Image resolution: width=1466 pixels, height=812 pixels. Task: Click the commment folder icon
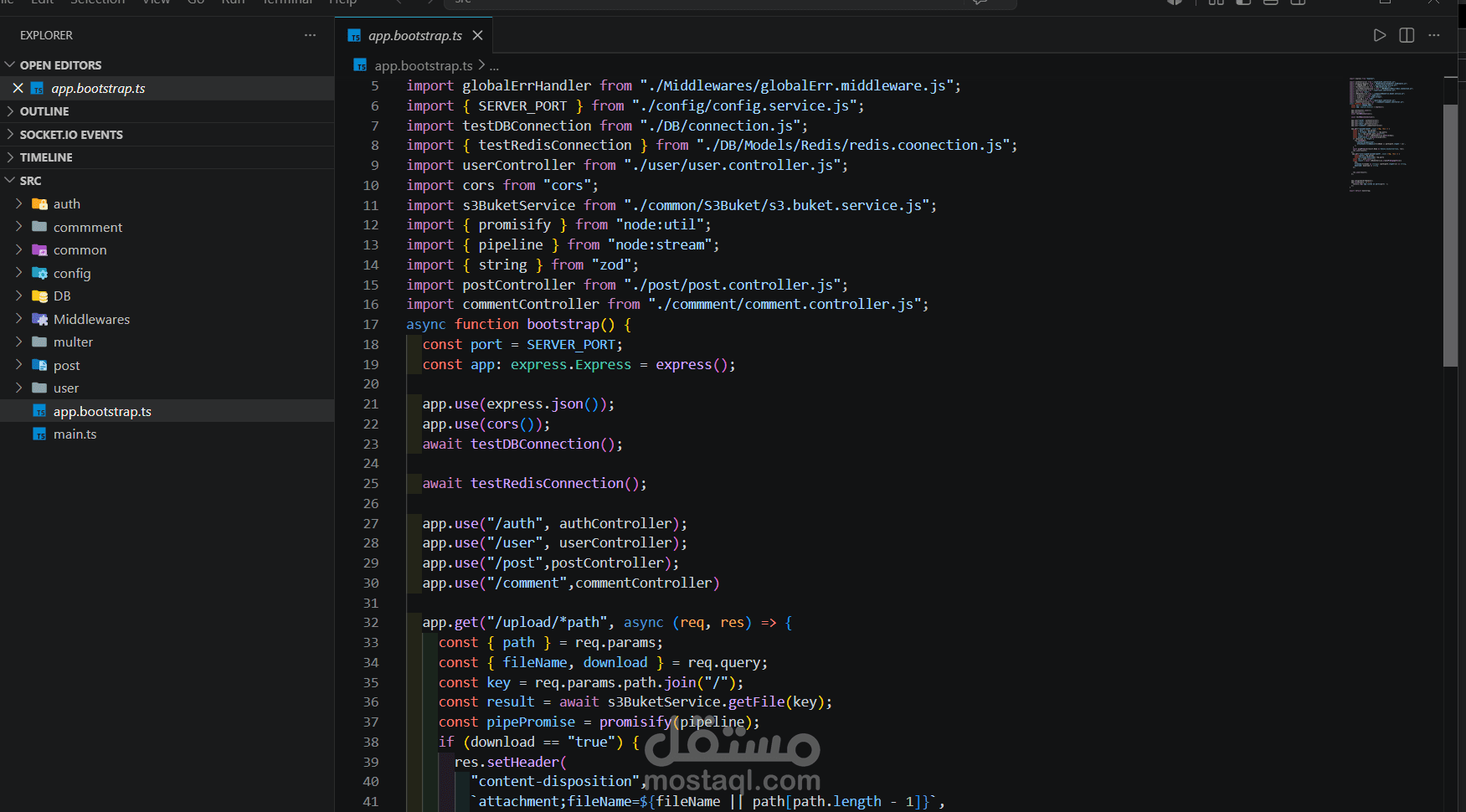39,227
